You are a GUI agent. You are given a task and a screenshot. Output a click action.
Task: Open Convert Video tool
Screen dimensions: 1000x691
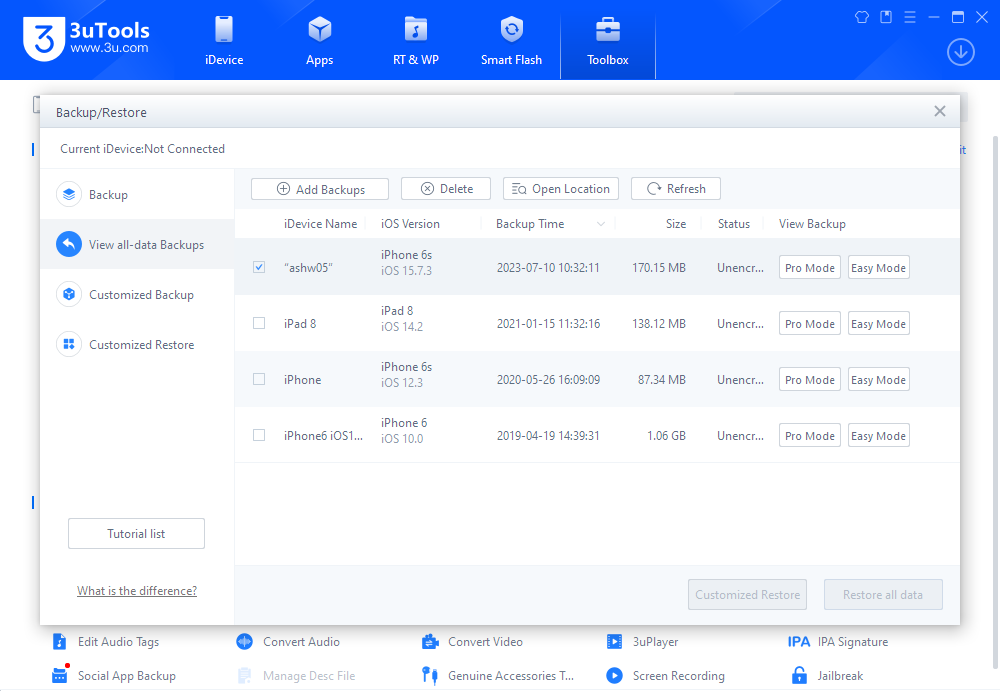pyautogui.click(x=473, y=642)
